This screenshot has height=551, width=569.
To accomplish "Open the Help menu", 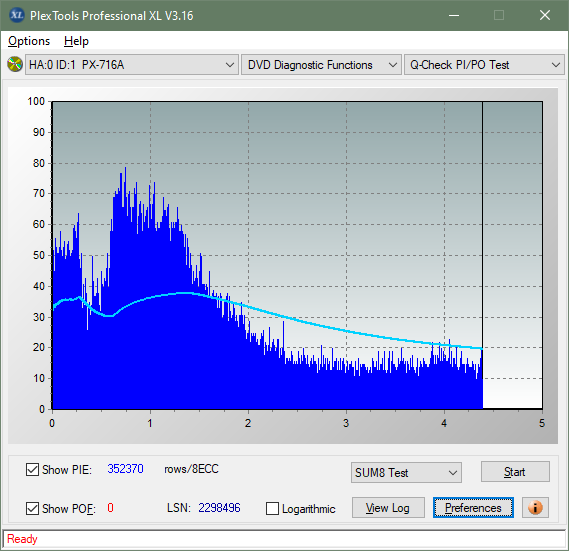I will 76,41.
